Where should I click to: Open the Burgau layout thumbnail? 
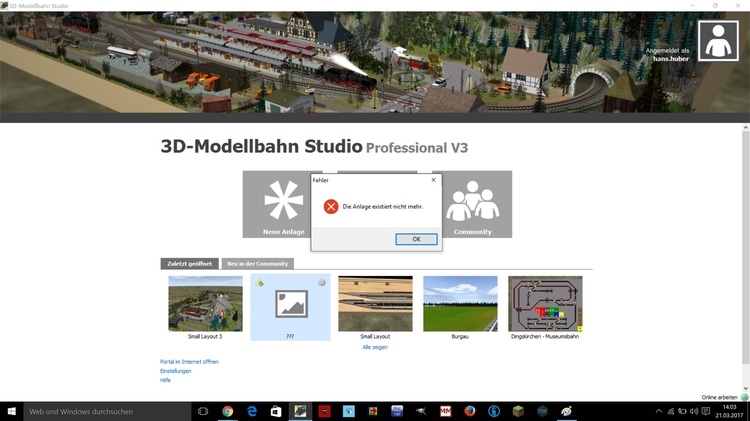(460, 303)
